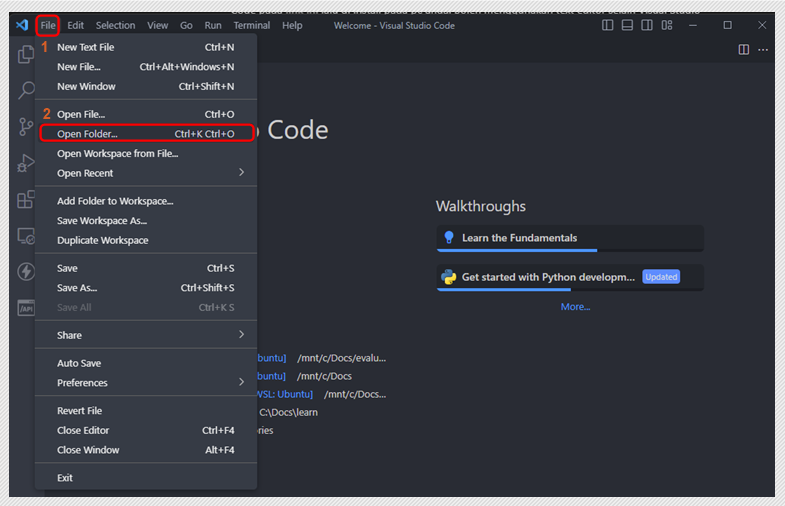Open the Help menu
The image size is (785, 506).
coord(292,25)
